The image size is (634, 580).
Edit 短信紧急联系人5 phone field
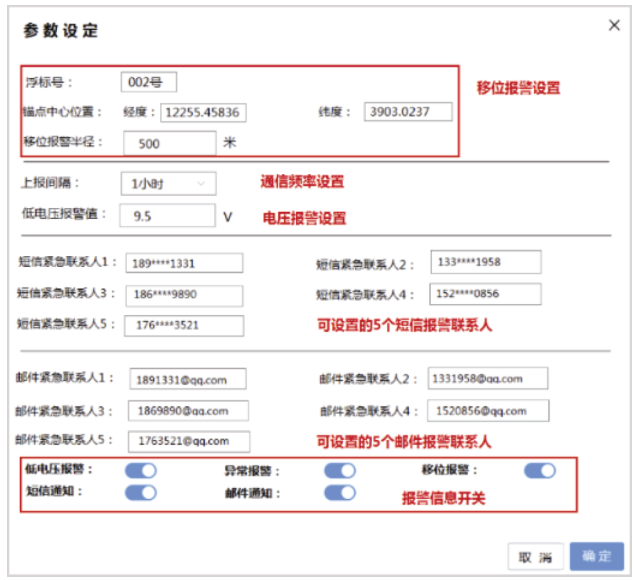tap(184, 325)
